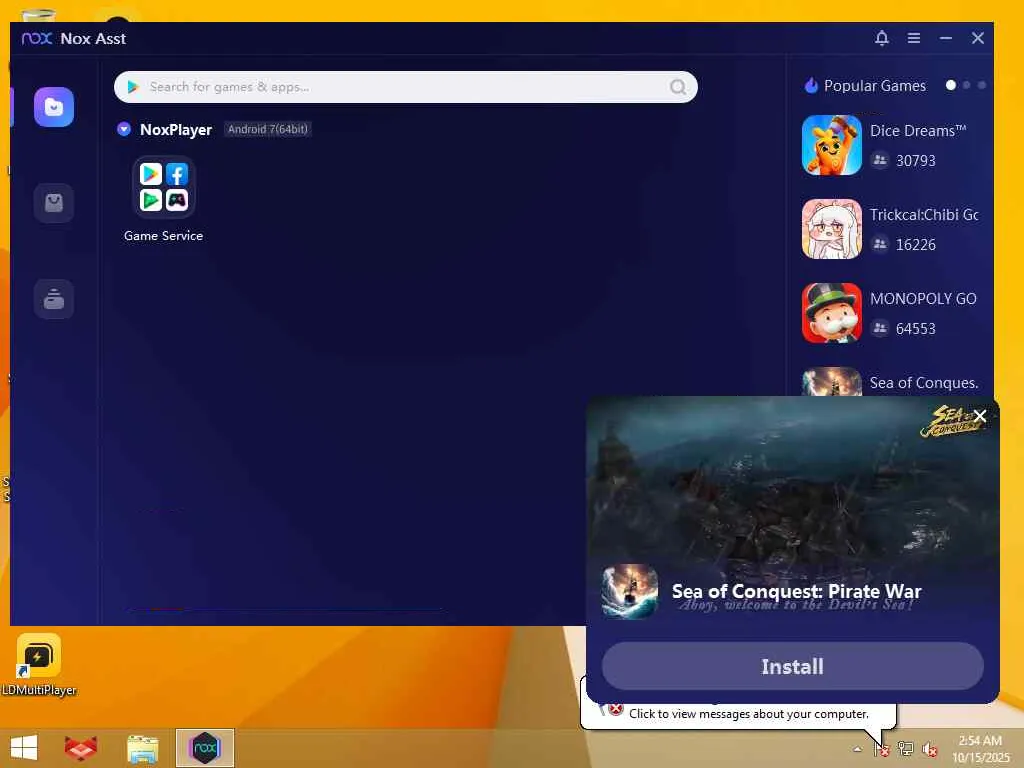This screenshot has height=768, width=1024.
Task: Select the purple home sidebar icon
Action: coord(54,107)
